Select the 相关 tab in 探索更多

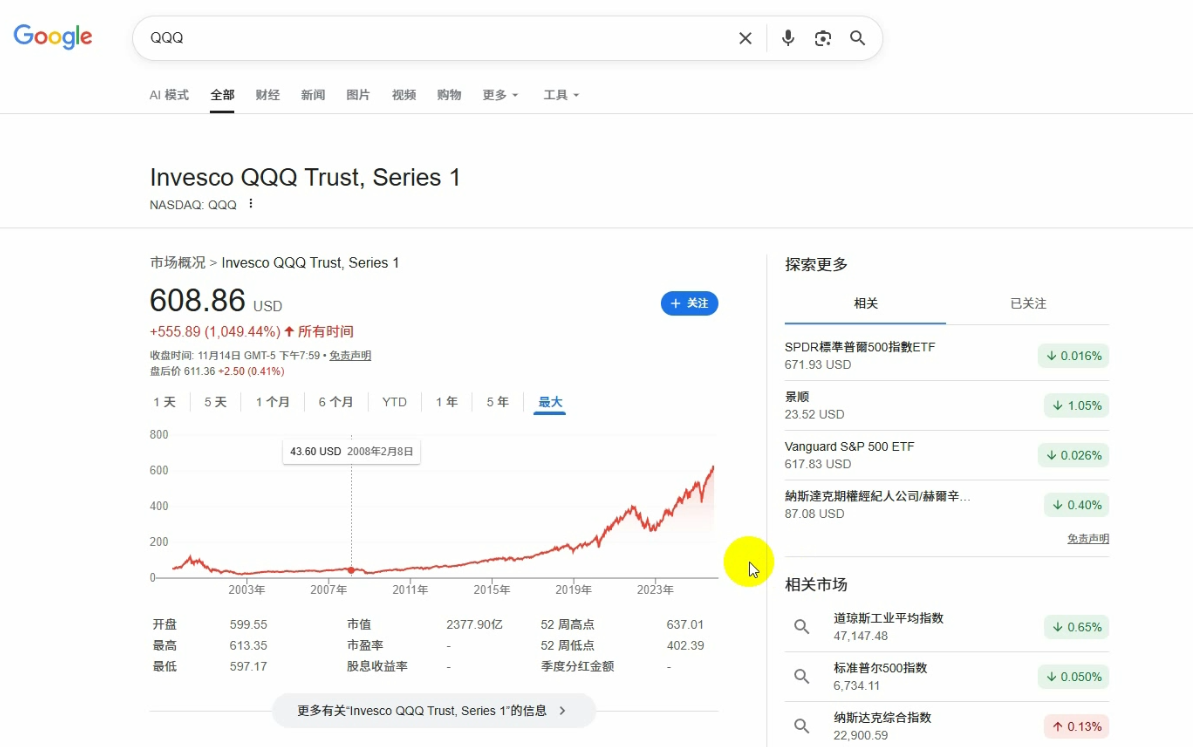[x=865, y=304]
